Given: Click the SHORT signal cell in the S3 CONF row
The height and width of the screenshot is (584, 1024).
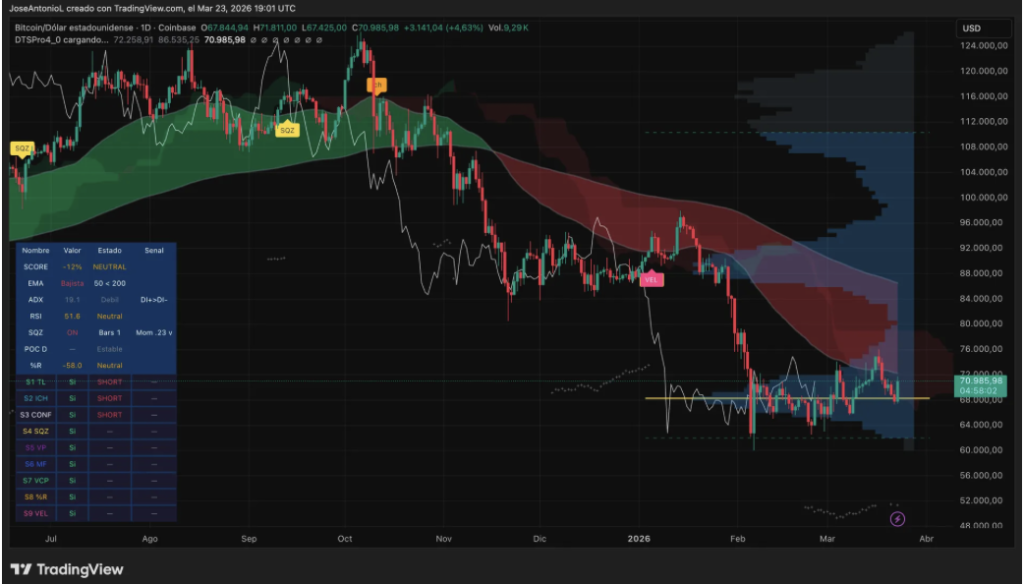Looking at the screenshot, I should [x=110, y=415].
